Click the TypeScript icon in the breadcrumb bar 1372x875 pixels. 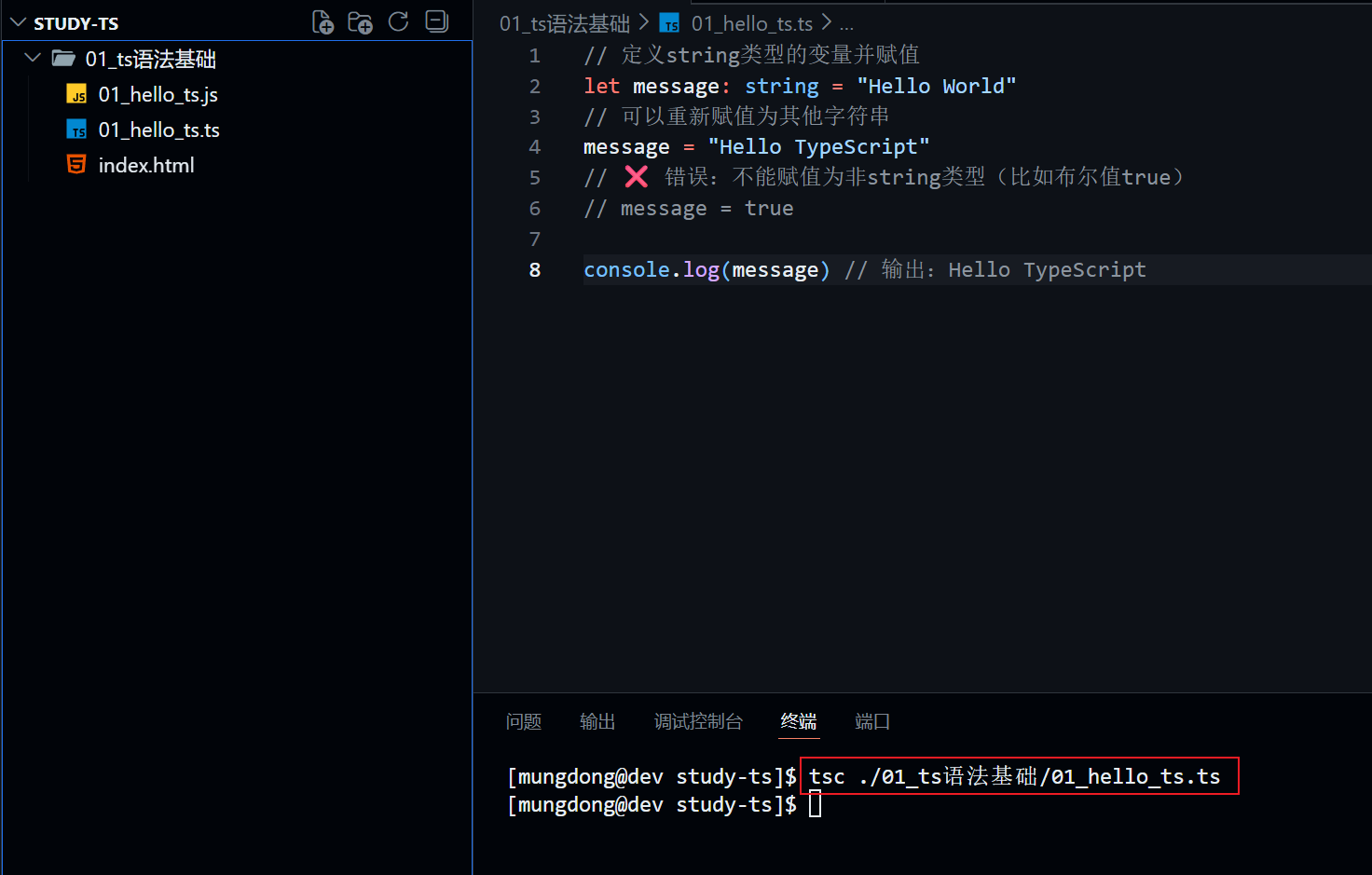pos(668,22)
